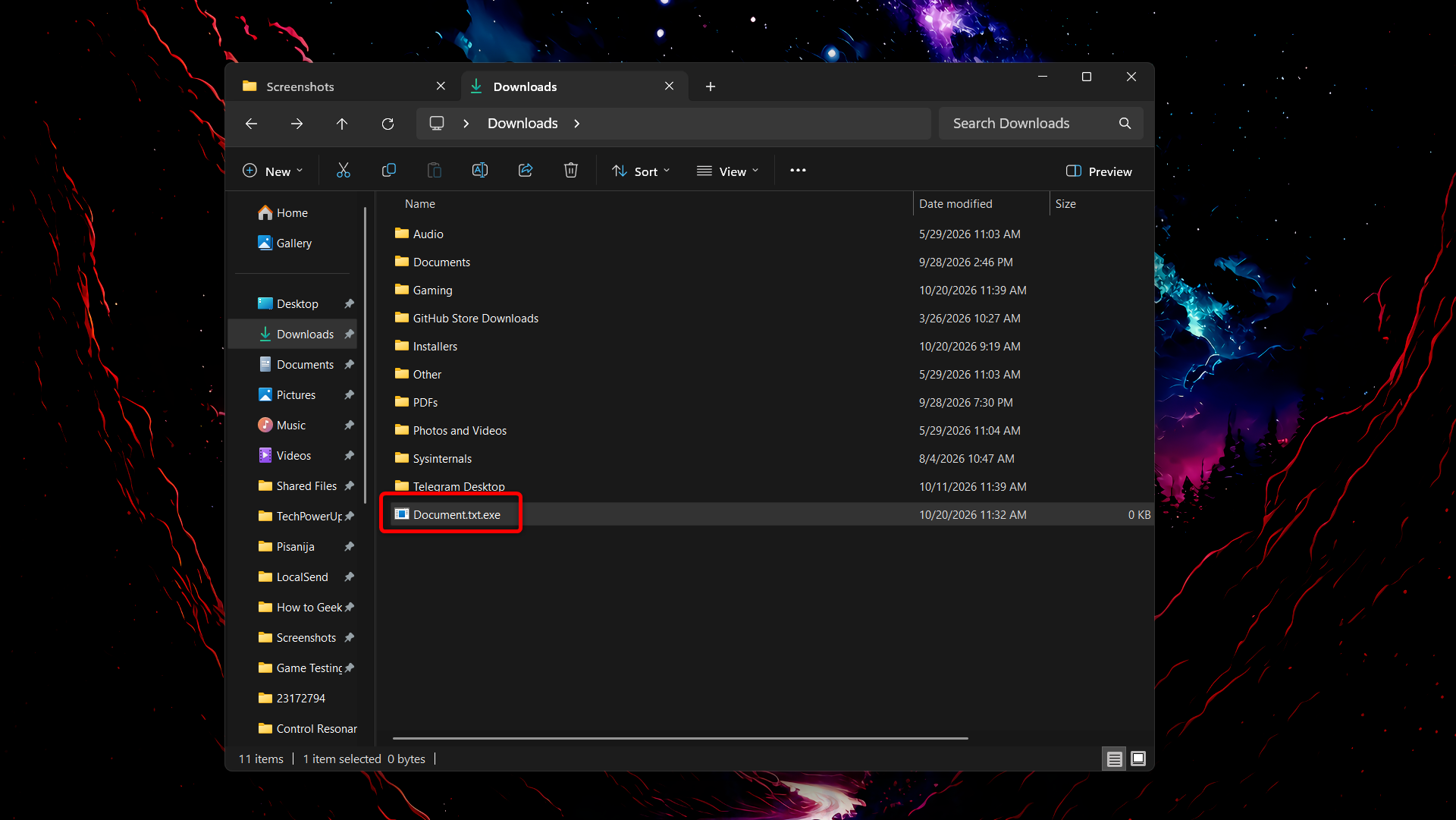This screenshot has height=820, width=1456.
Task: Expand chevron after Downloads in address bar
Action: pyautogui.click(x=577, y=124)
